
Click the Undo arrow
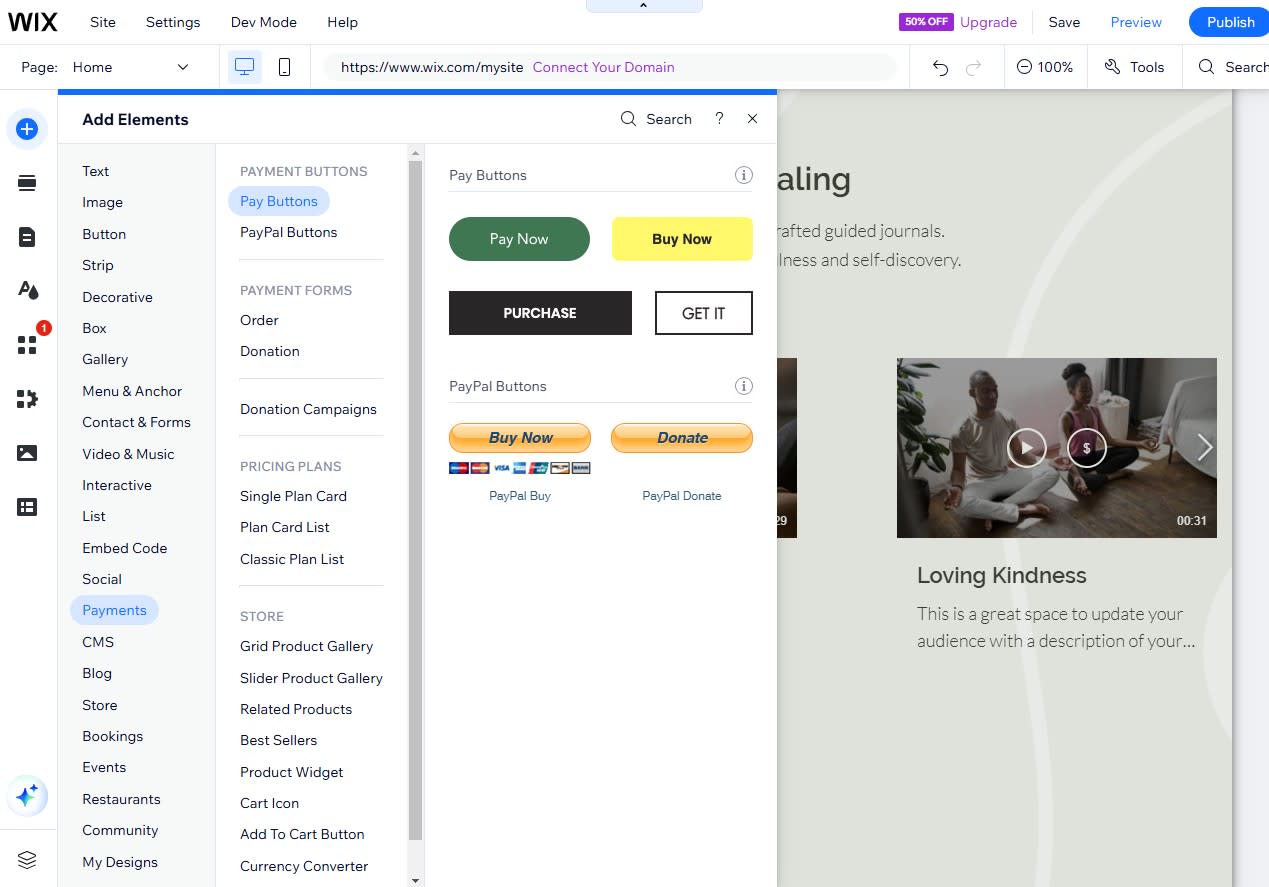pyautogui.click(x=940, y=67)
